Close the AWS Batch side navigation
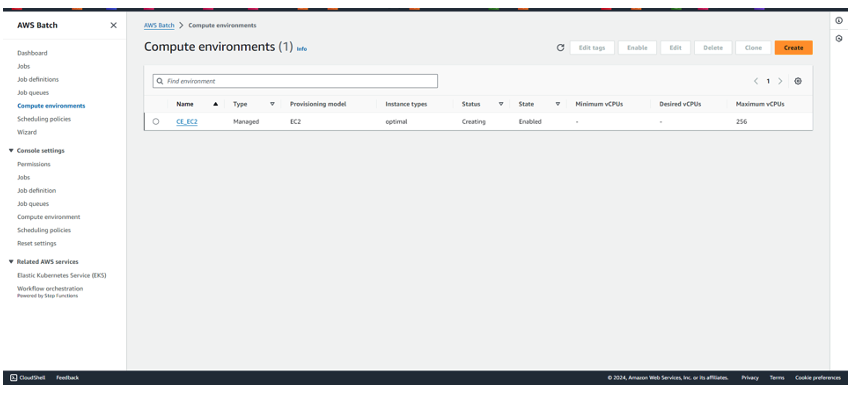854x394 pixels. tap(113, 25)
